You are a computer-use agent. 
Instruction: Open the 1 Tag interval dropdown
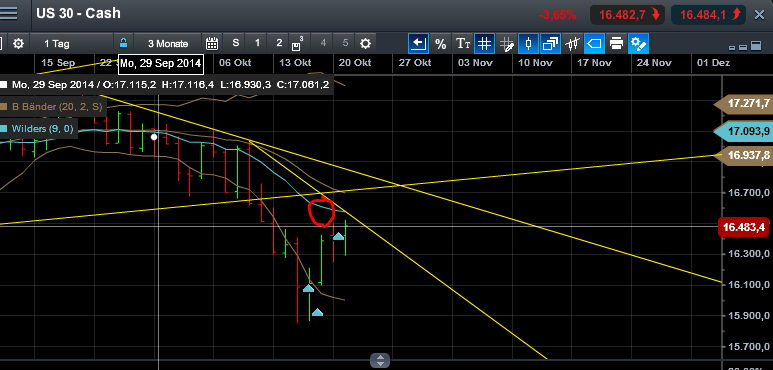(x=57, y=44)
